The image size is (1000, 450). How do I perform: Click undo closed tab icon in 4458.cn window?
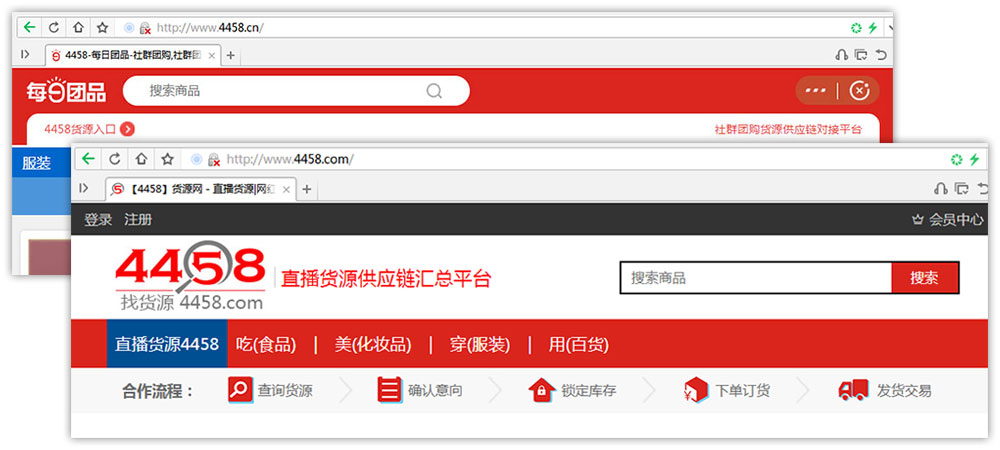(881, 55)
